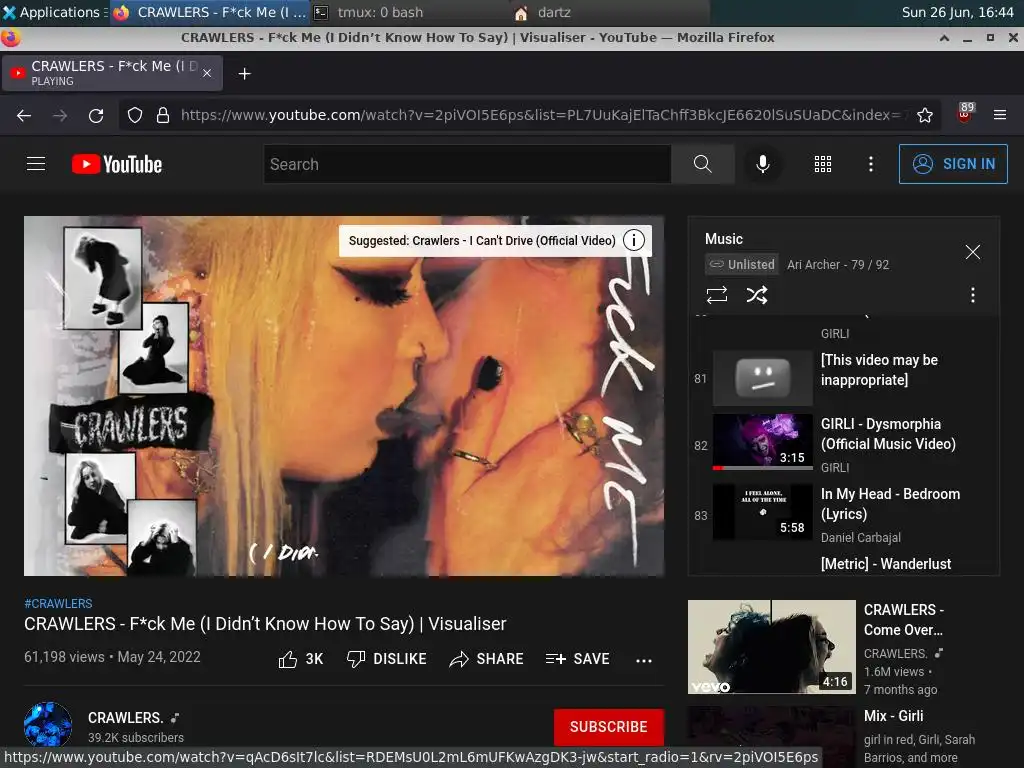Click the video title text
1024x768 pixels.
pos(265,624)
